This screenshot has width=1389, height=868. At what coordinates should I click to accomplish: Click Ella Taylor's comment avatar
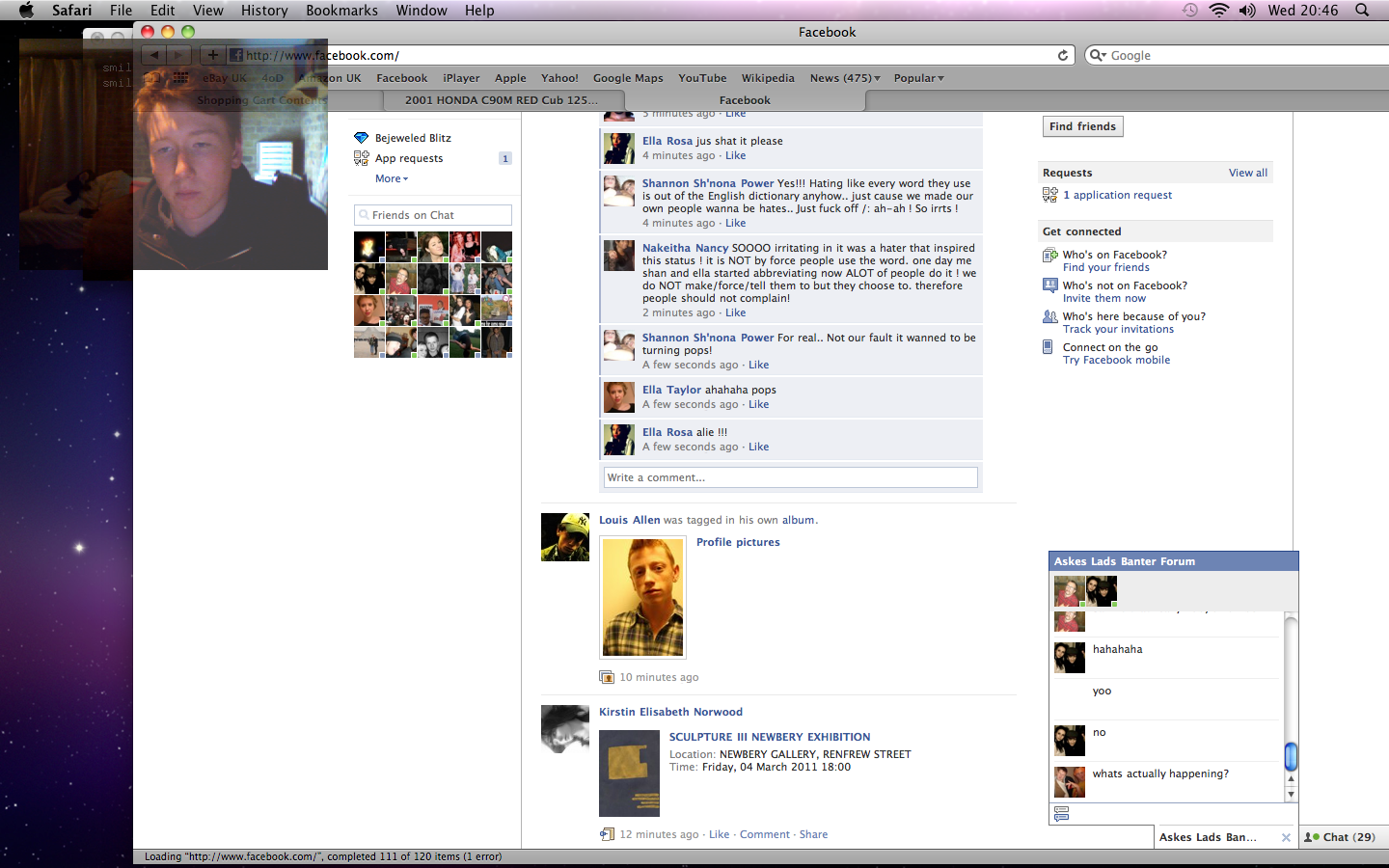[x=619, y=397]
